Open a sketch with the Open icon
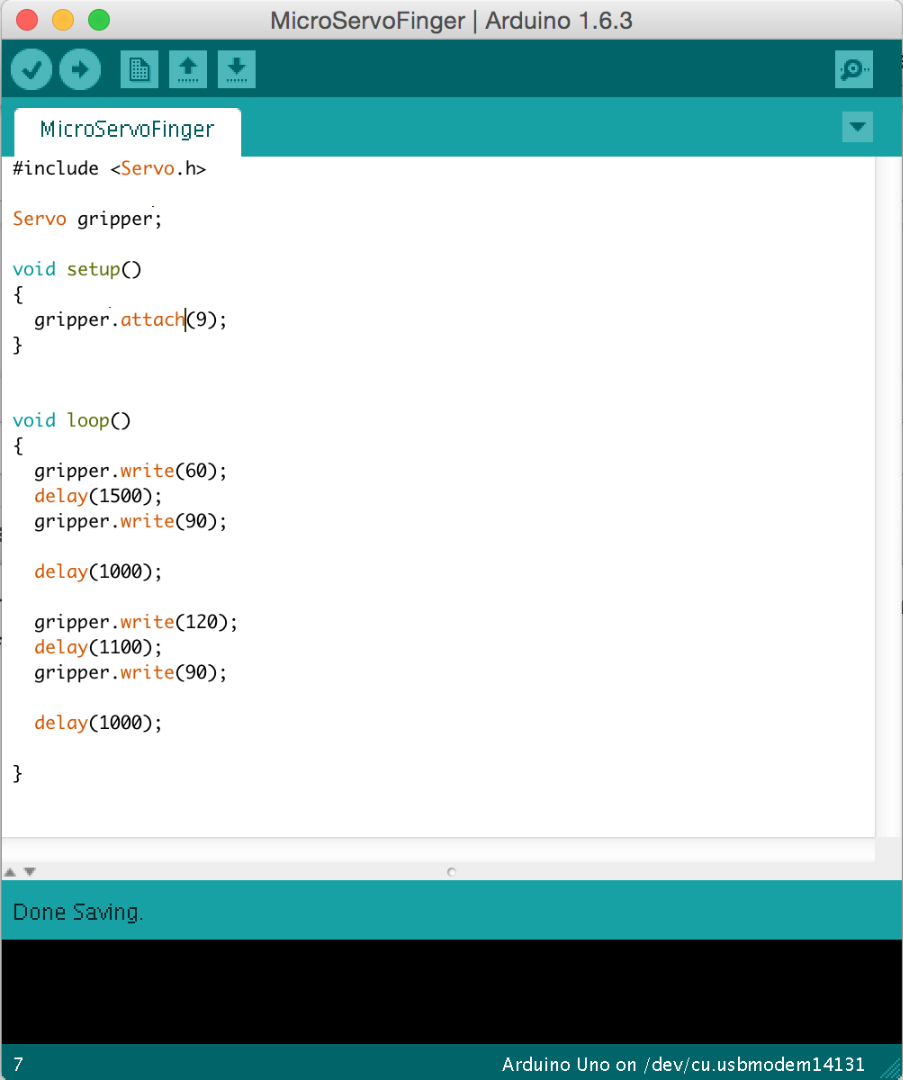This screenshot has width=903, height=1080. (188, 69)
